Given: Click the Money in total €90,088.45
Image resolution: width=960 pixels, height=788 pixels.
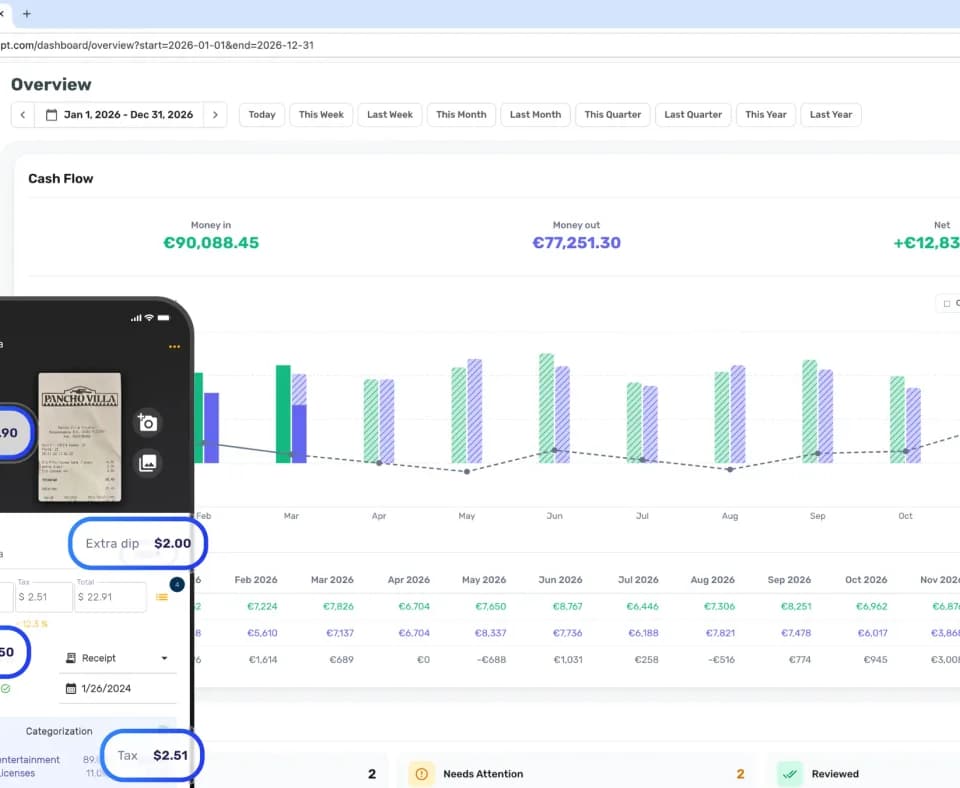Looking at the screenshot, I should point(211,243).
